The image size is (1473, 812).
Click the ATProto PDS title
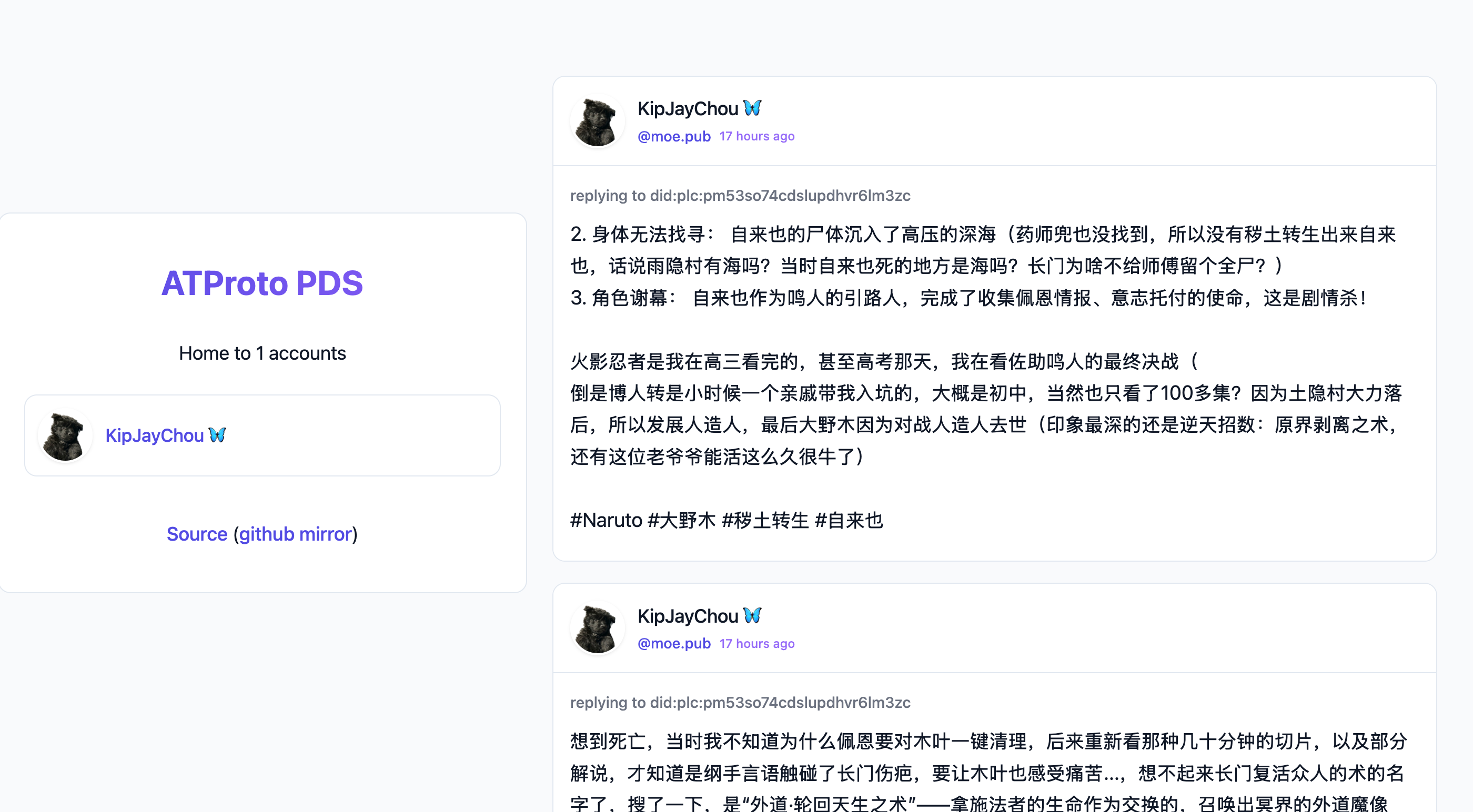[x=262, y=283]
